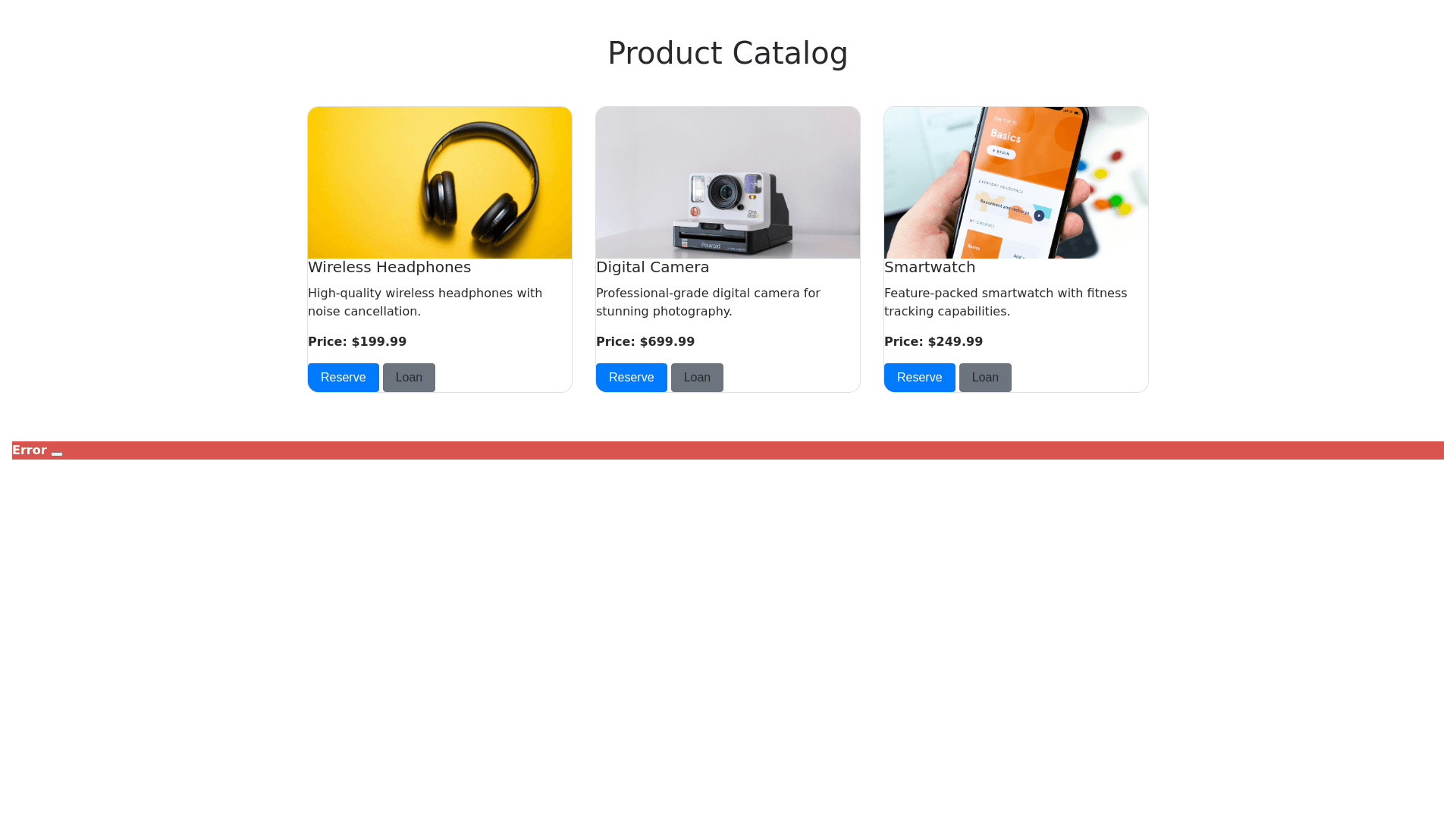Click the noise cancellation description text
1456x819 pixels.
click(x=425, y=303)
